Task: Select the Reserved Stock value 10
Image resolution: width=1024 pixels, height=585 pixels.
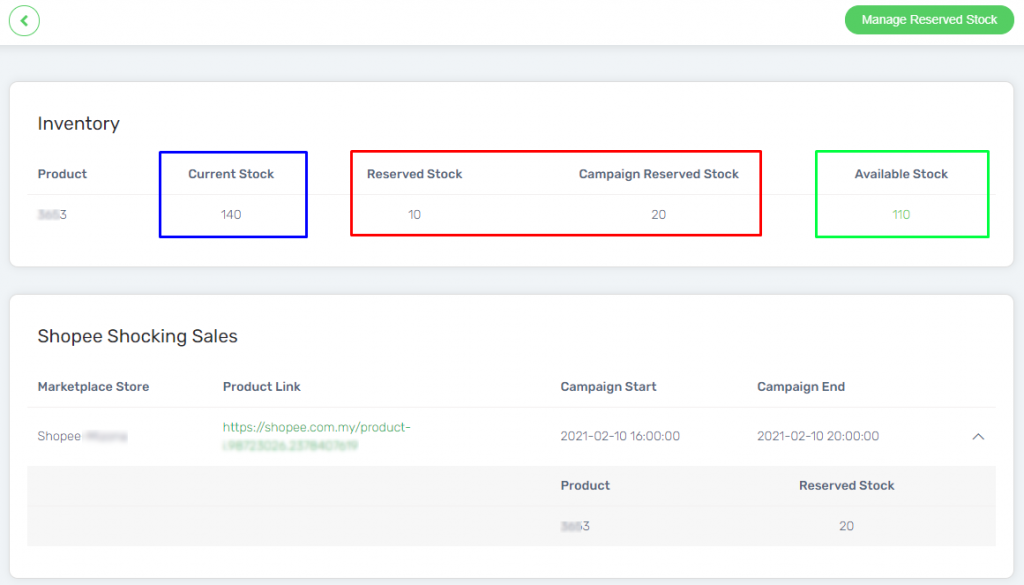Action: 414,214
